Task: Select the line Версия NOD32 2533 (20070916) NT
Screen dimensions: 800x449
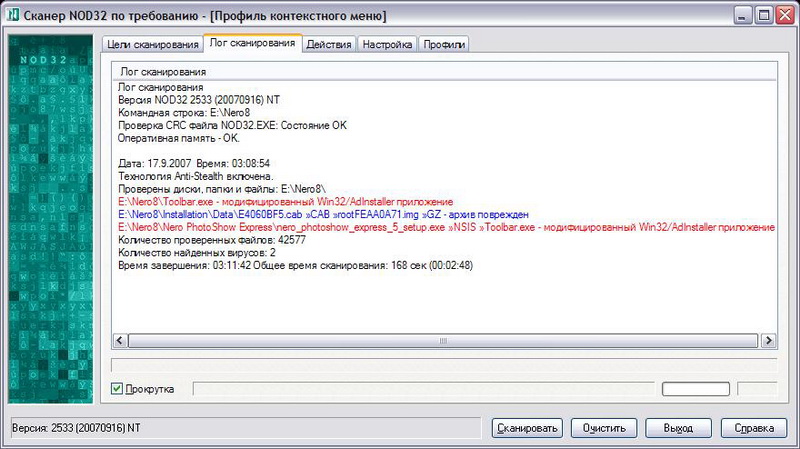Action: [199, 100]
